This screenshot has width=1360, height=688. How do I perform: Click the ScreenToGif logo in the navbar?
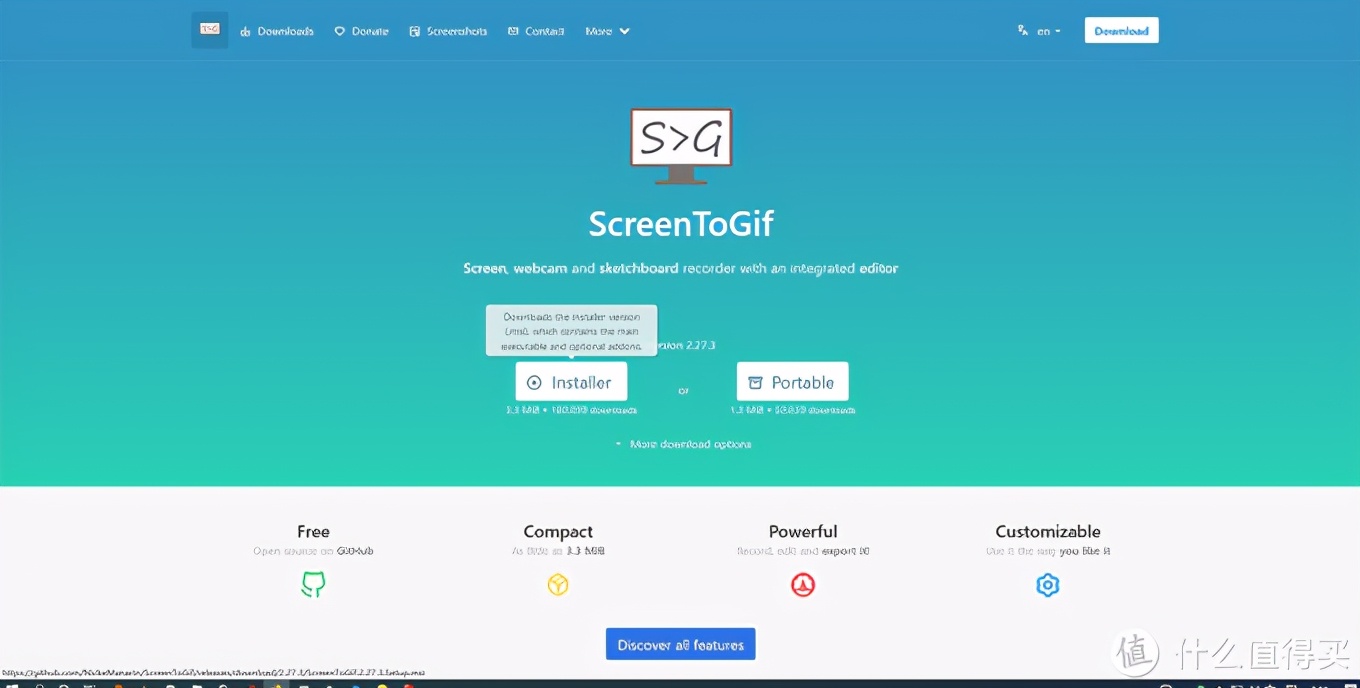pos(209,30)
